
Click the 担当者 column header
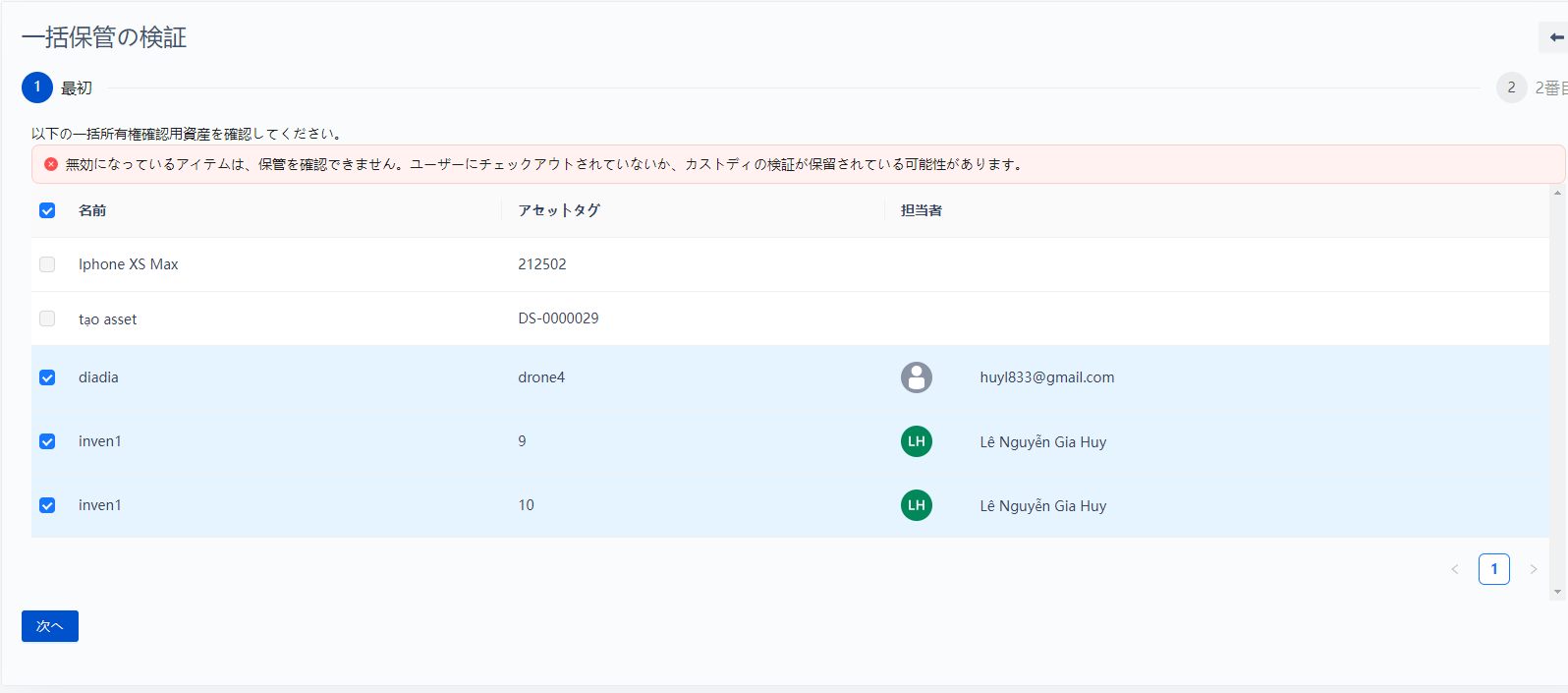click(x=922, y=210)
